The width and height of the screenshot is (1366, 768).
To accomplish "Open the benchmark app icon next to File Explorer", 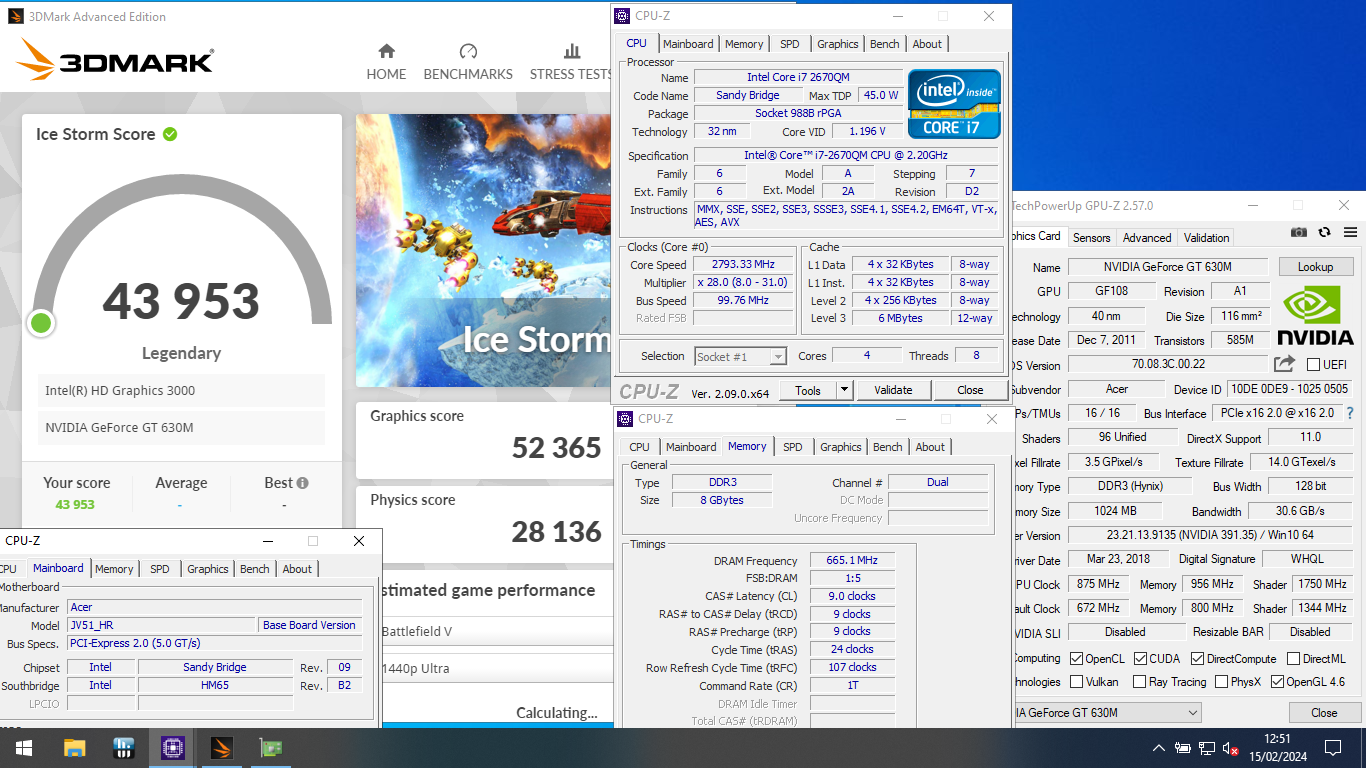I will [x=124, y=748].
